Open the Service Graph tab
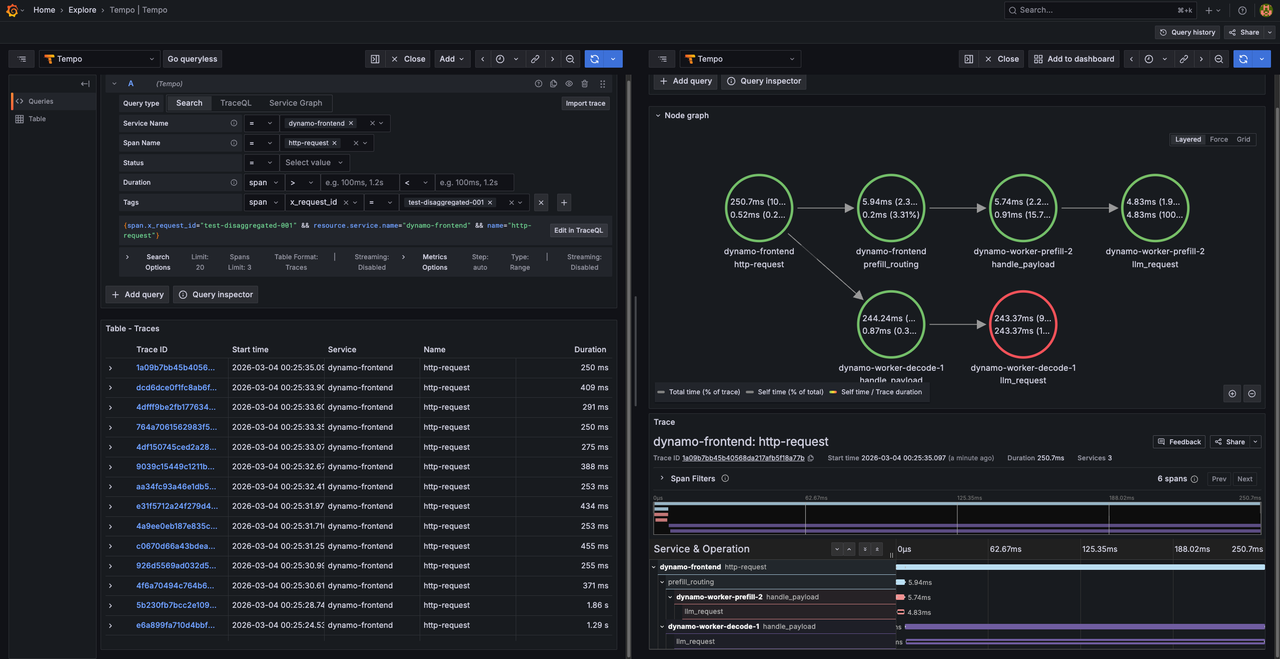 pyautogui.click(x=295, y=103)
